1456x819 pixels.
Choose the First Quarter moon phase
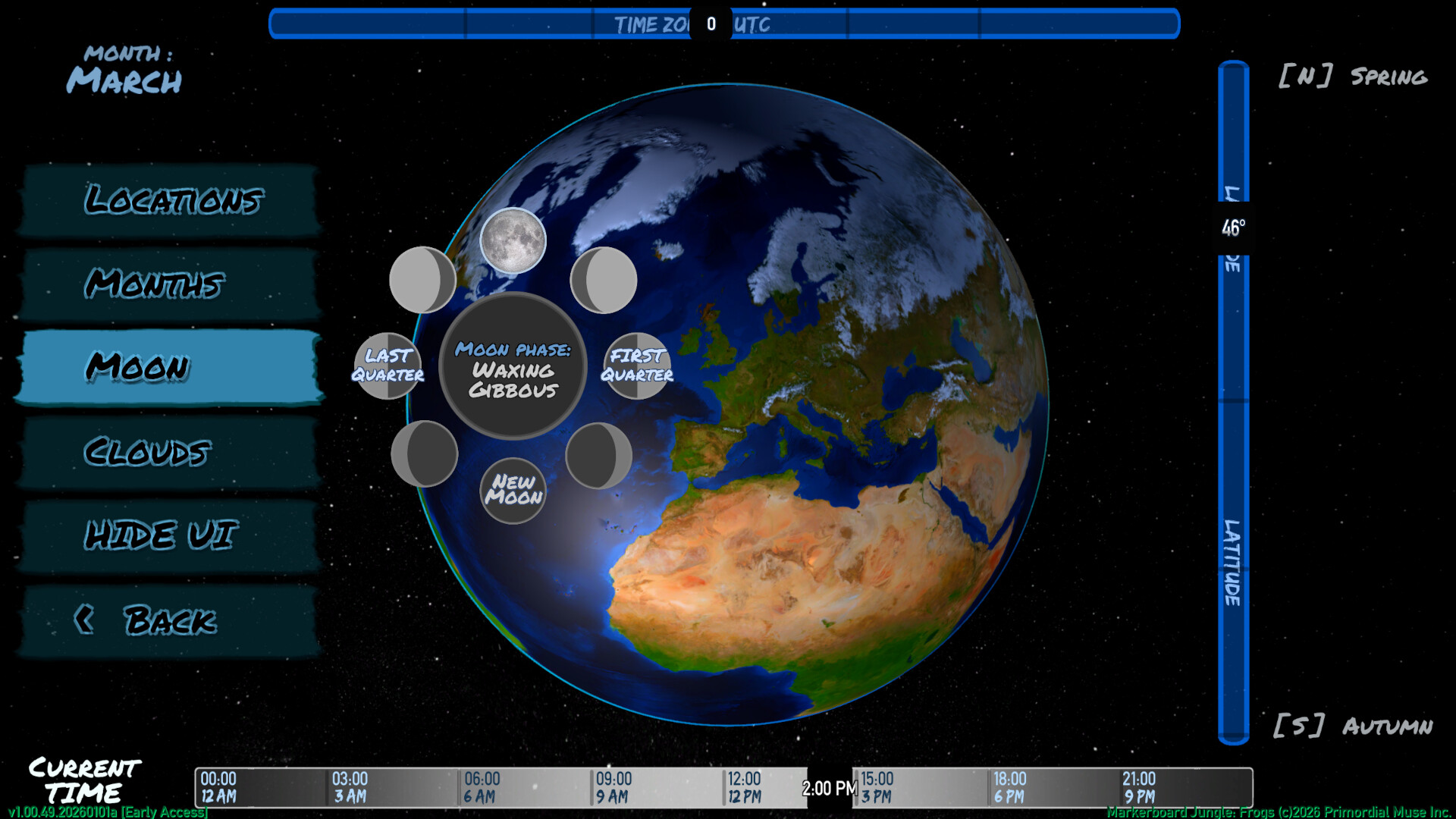click(x=637, y=366)
